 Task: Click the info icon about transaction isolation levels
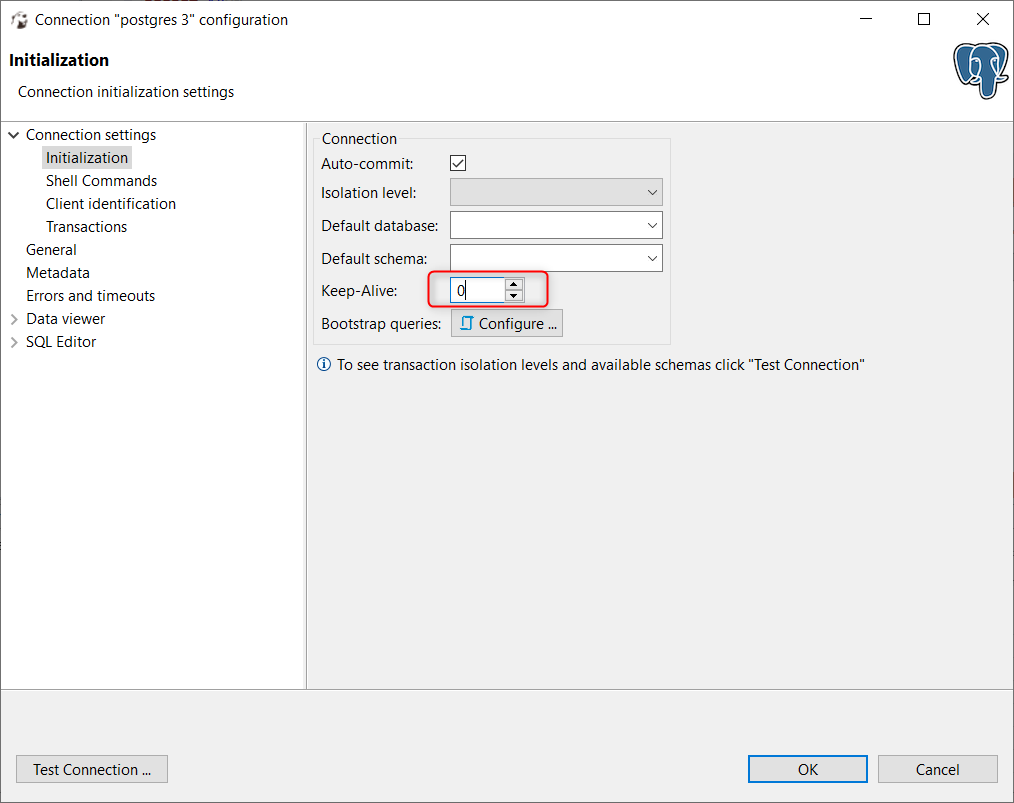point(323,364)
